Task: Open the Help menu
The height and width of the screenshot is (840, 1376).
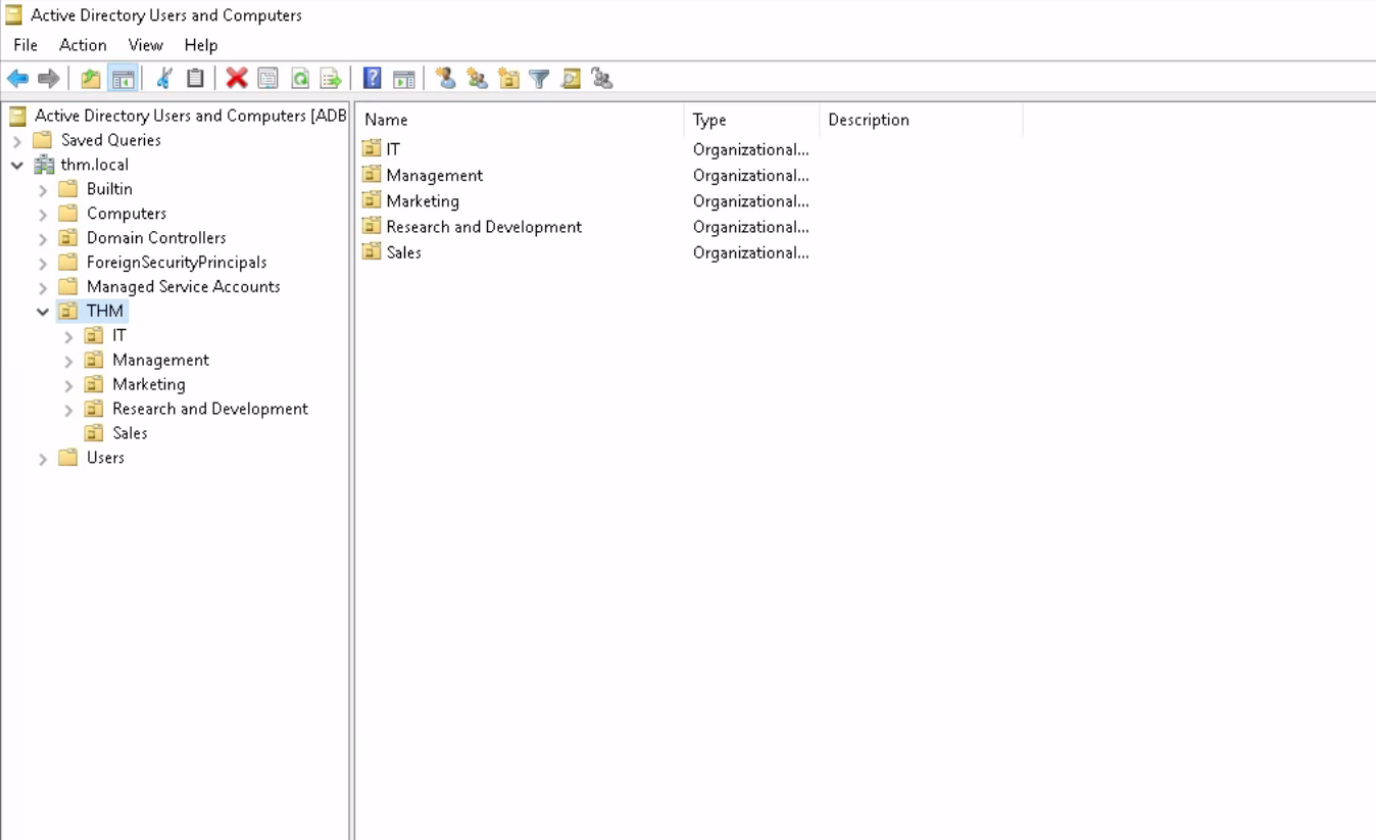Action: tap(201, 45)
